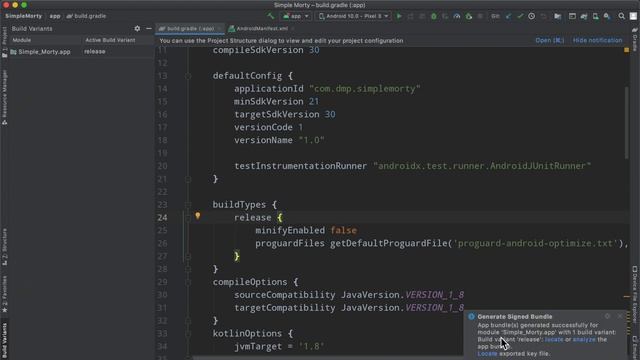Click build.gradle breadcrumb in navigation bar
Image resolution: width=640 pixels, height=360 pixels.
coord(87,16)
